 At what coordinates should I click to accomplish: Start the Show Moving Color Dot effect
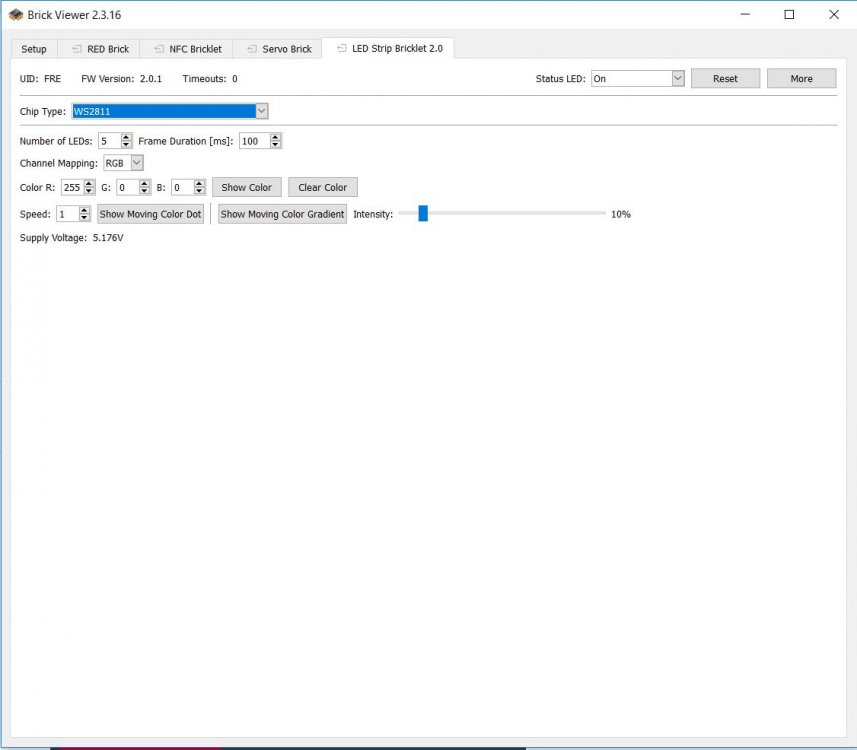tap(150, 214)
